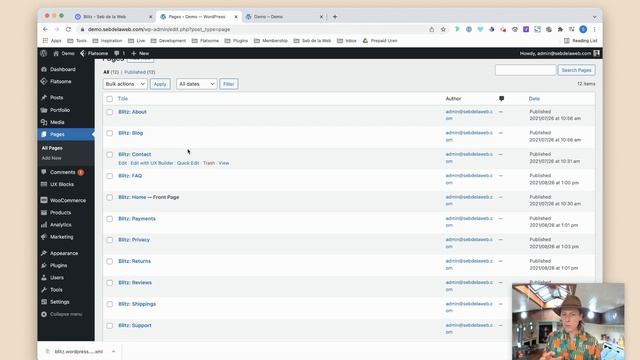Check the Blitz: Returns row checkbox

pos(109,262)
